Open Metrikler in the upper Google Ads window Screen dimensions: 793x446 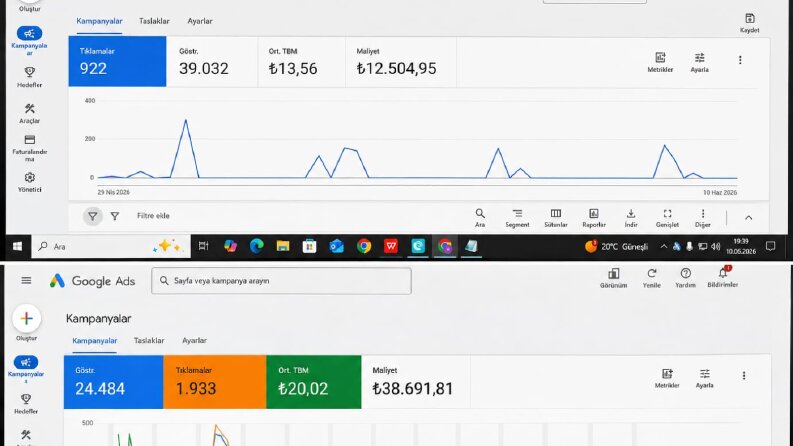coord(660,62)
